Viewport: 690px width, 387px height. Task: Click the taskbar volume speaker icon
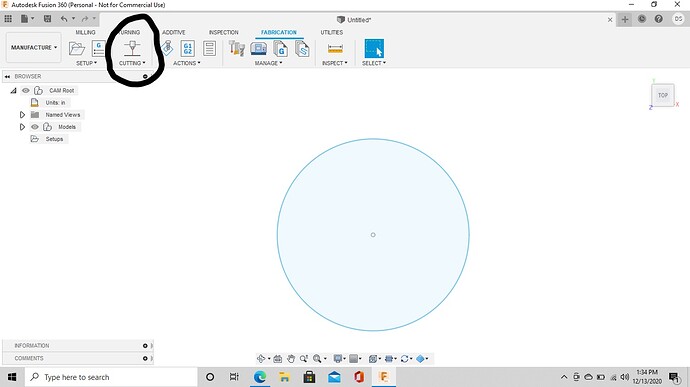click(x=624, y=377)
